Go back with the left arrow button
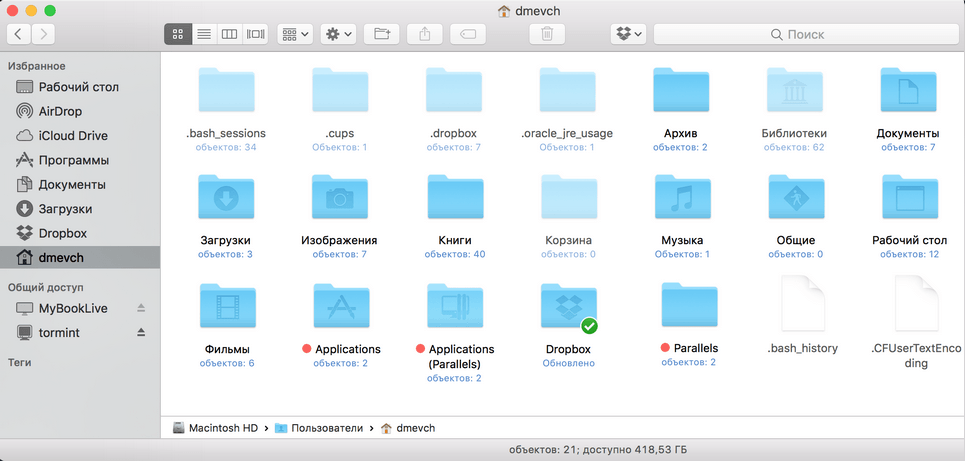965x461 pixels. click(x=20, y=34)
